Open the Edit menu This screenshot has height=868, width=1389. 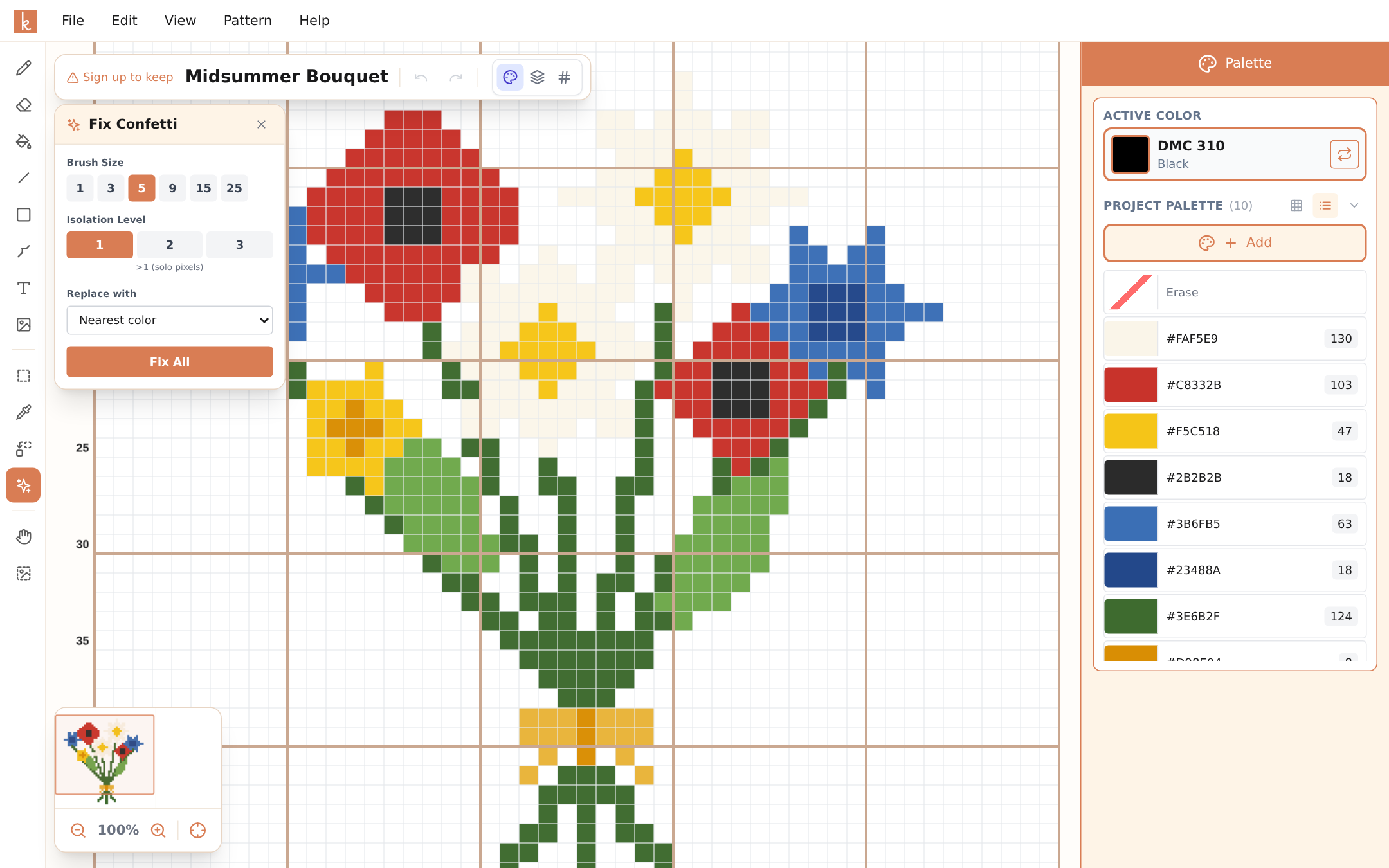point(124,21)
